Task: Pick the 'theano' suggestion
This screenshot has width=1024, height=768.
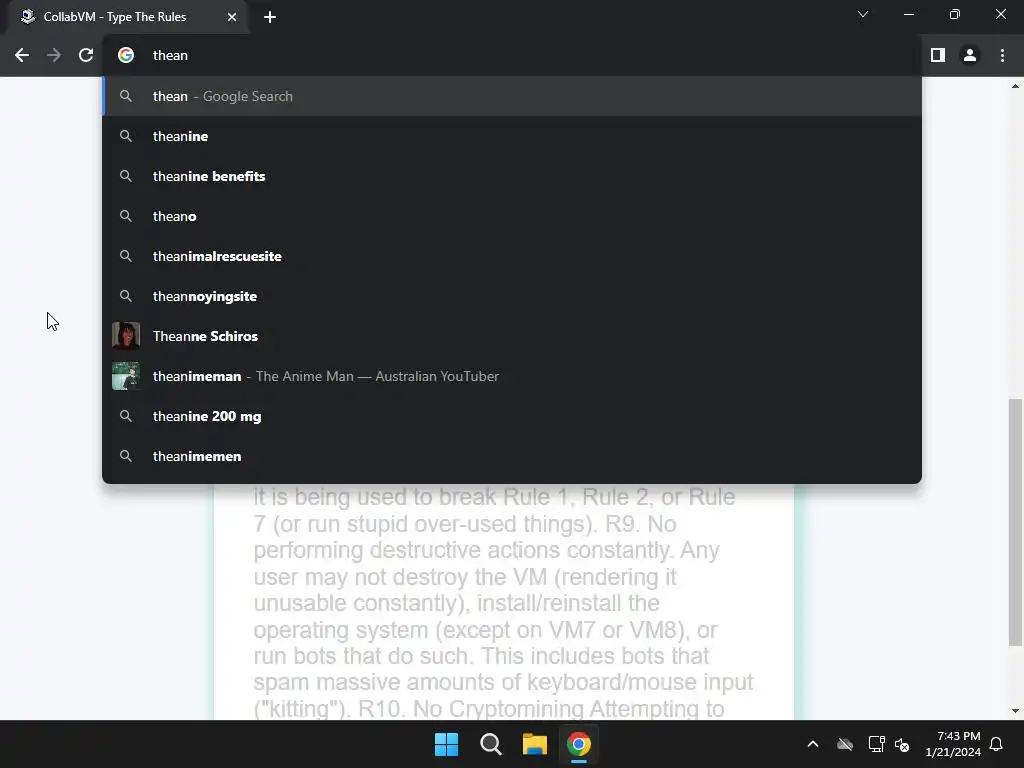Action: [512, 216]
